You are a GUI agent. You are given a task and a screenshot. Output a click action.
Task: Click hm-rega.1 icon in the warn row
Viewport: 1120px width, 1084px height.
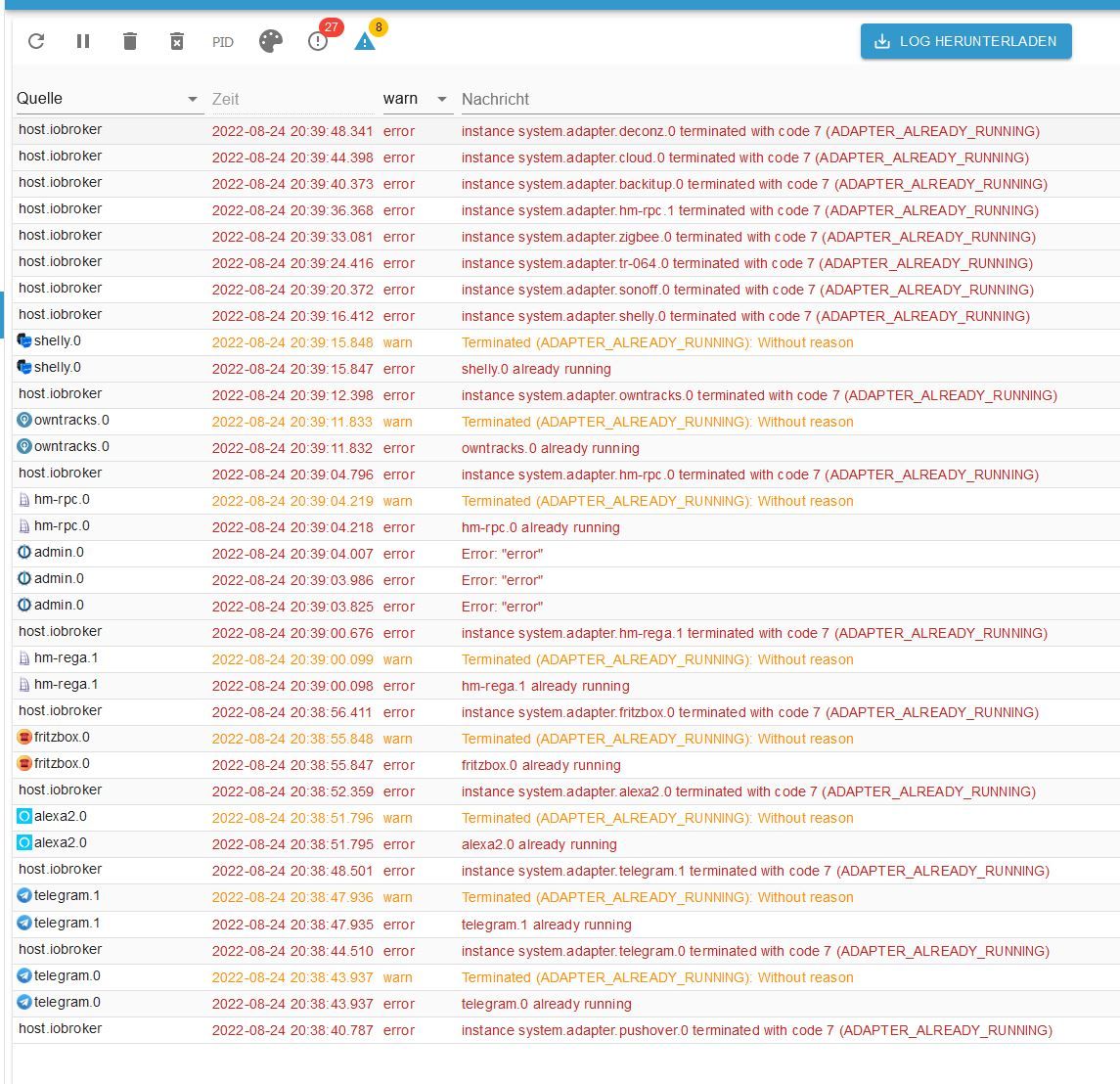click(24, 658)
